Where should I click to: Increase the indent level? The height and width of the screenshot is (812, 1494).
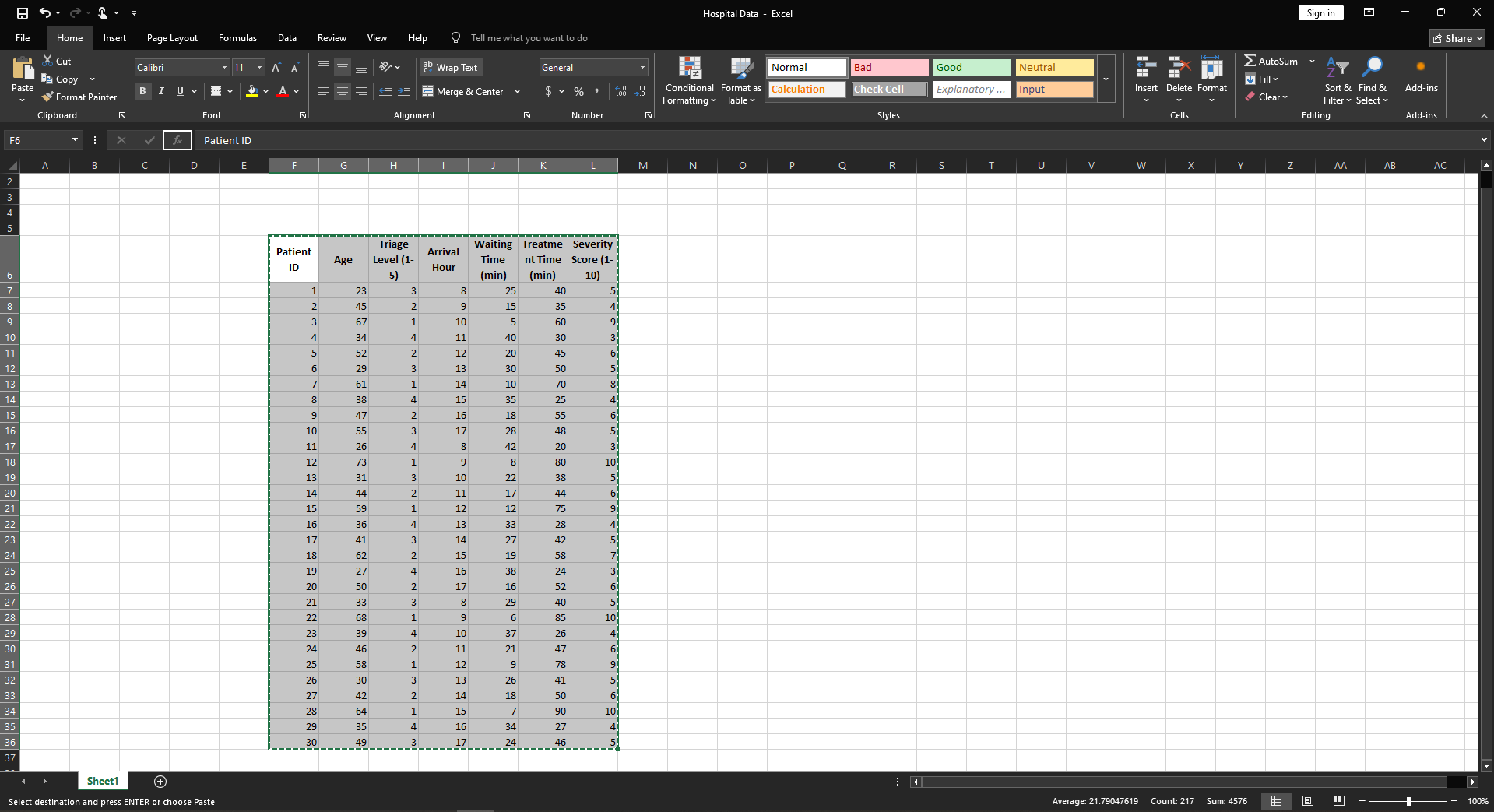(404, 91)
